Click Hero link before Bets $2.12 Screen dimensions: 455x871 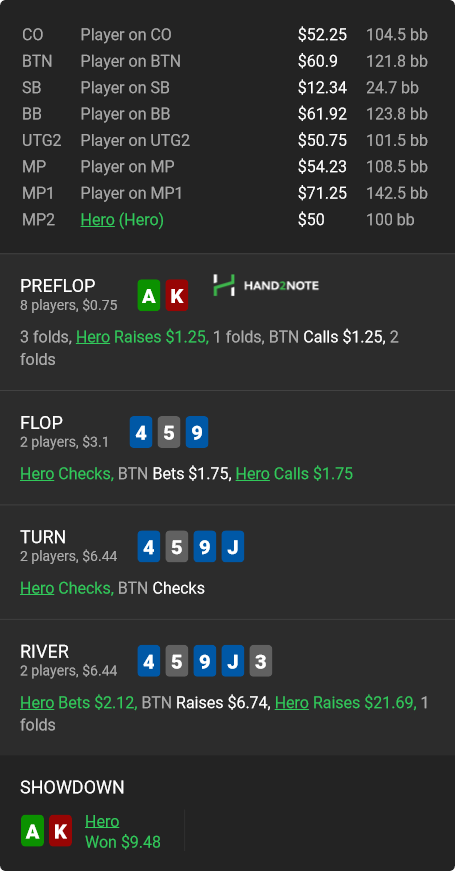37,702
